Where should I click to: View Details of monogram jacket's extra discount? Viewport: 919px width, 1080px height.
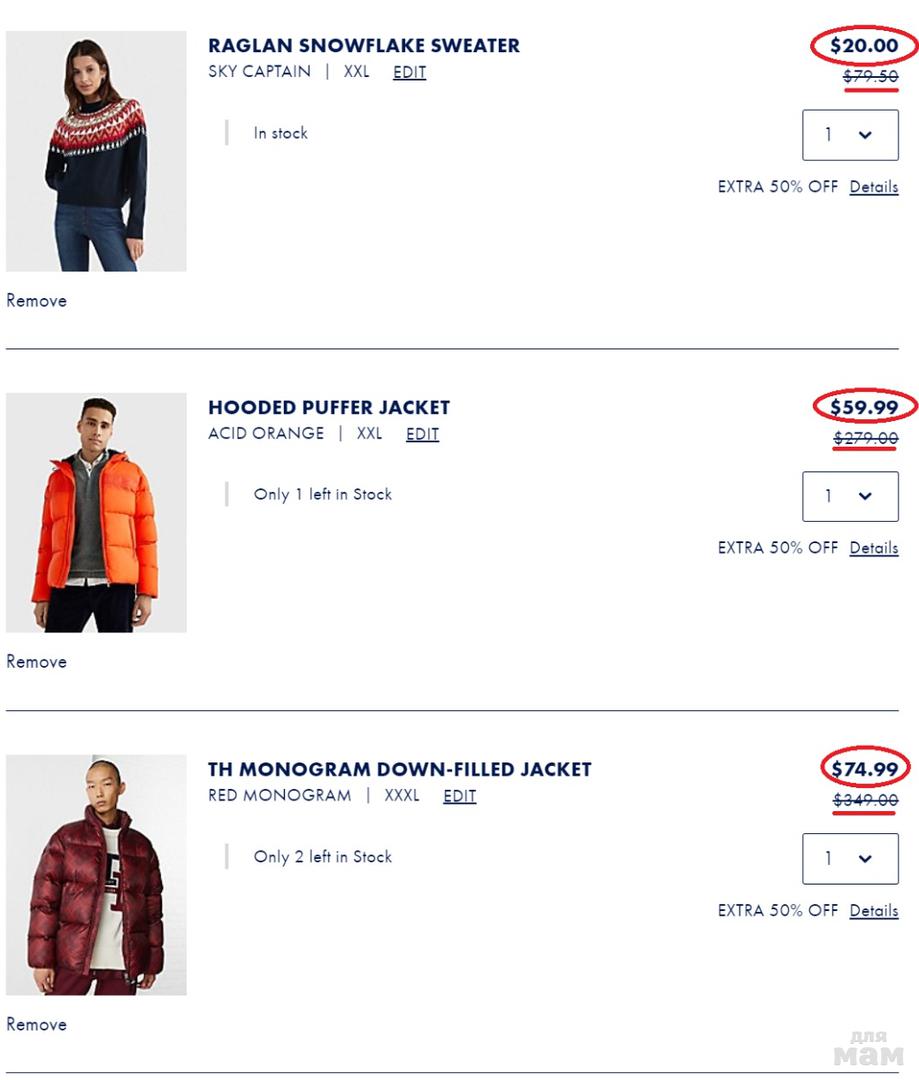pyautogui.click(x=874, y=911)
